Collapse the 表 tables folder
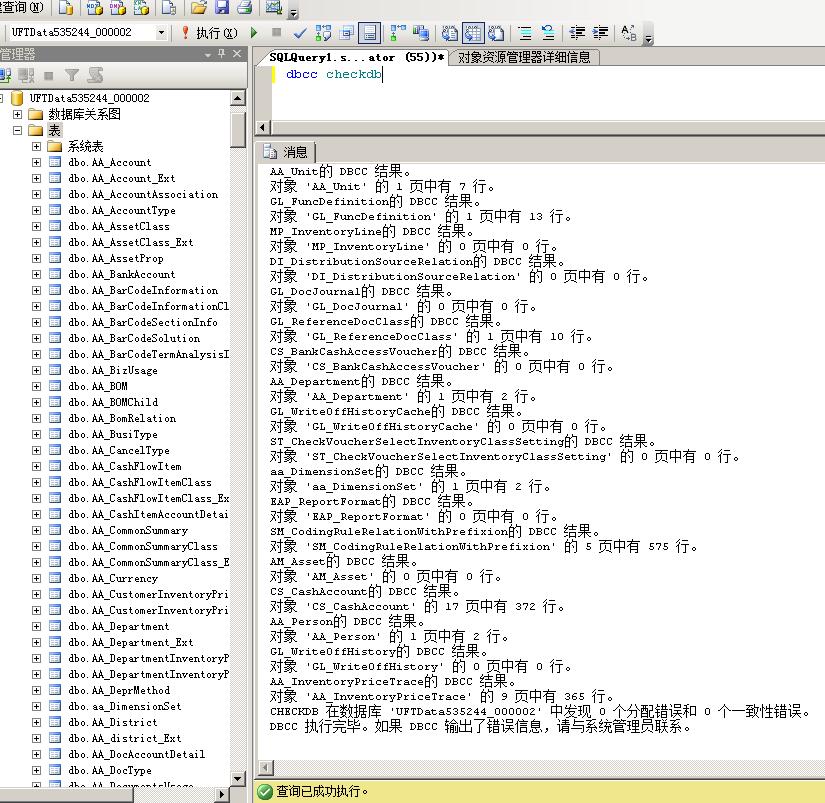 (x=17, y=131)
